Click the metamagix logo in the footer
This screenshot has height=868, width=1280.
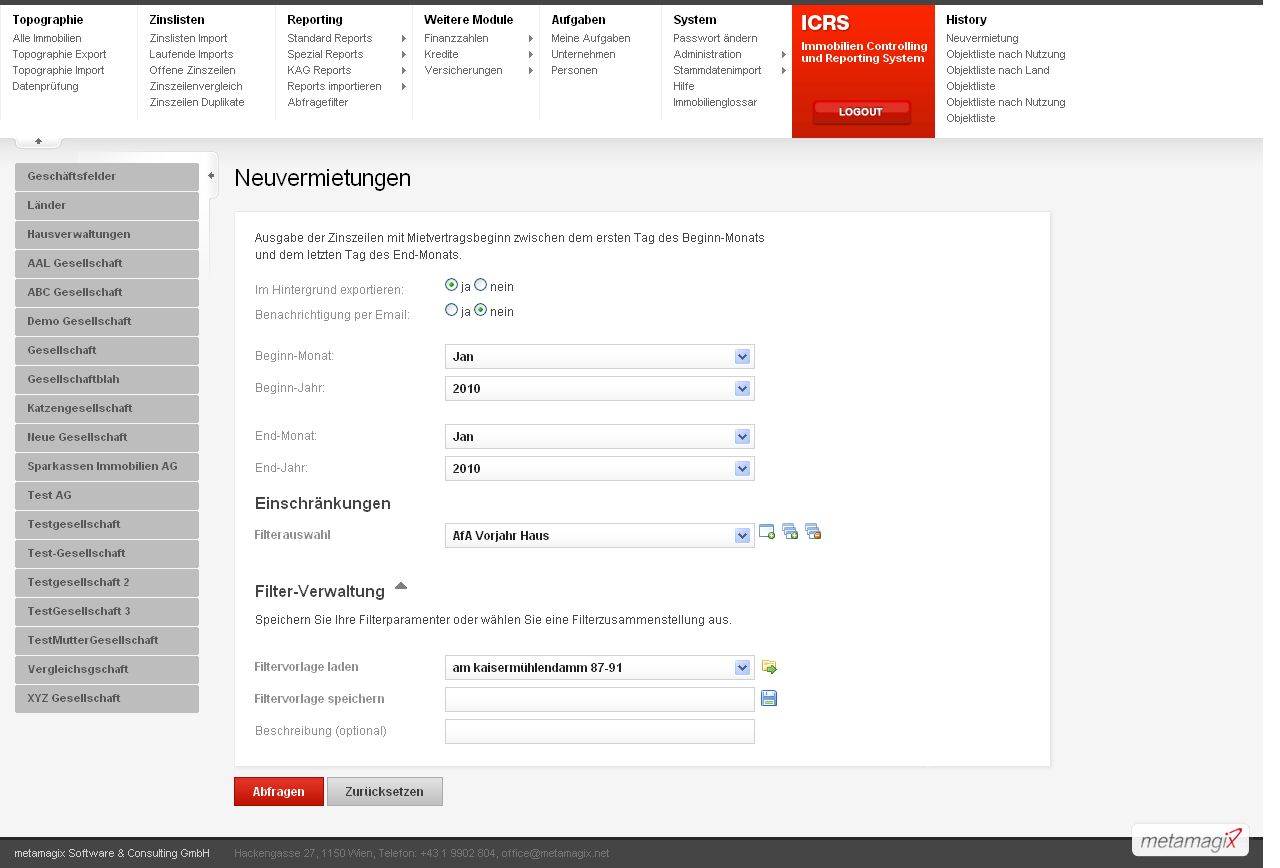pos(1190,839)
